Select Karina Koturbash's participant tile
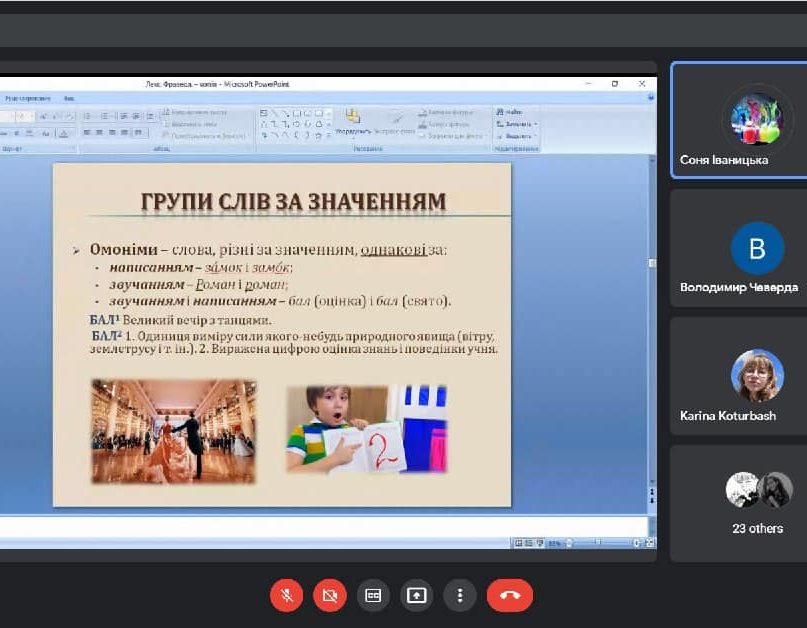The height and width of the screenshot is (628, 807). pyautogui.click(x=738, y=376)
